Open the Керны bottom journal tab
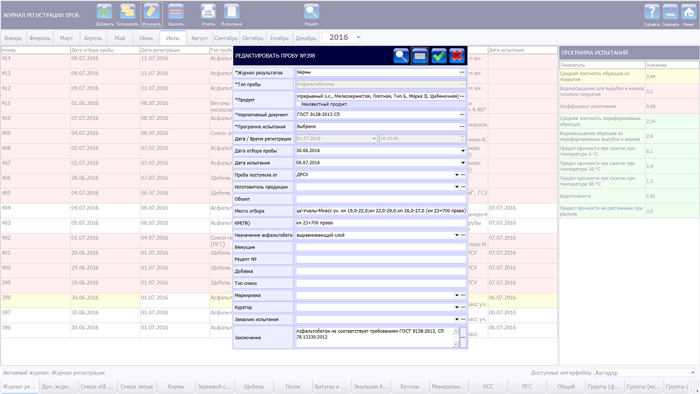Image resolution: width=700 pixels, height=394 pixels. click(176, 387)
